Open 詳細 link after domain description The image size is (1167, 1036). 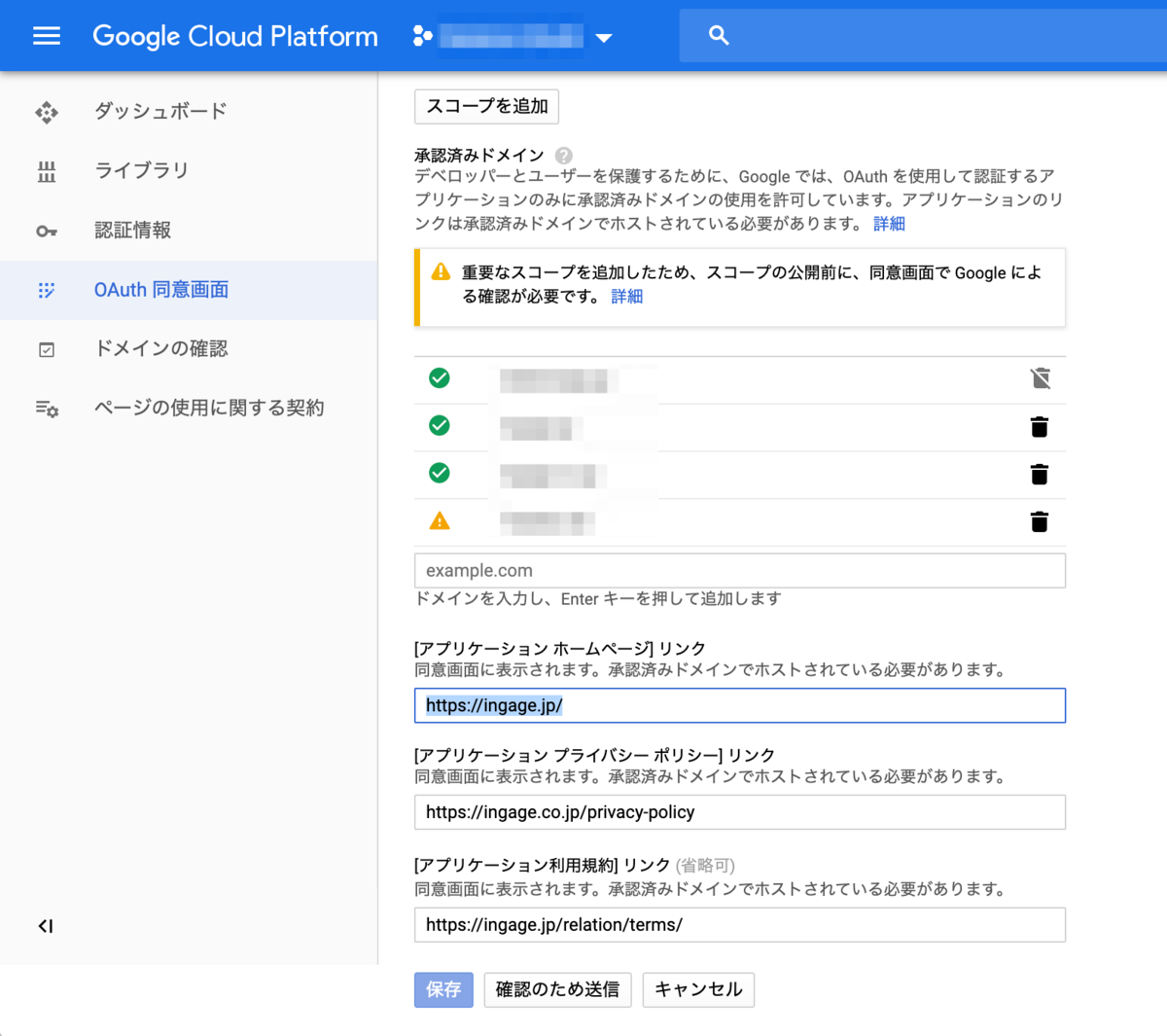coord(889,224)
